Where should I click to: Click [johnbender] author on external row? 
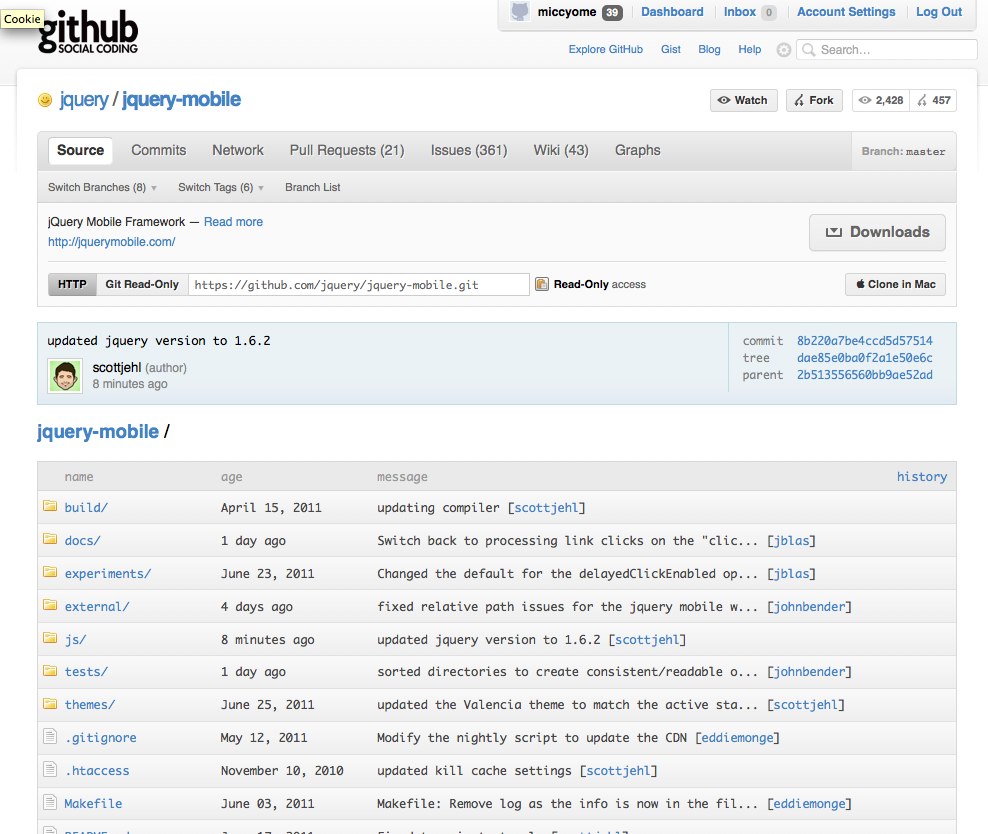click(x=809, y=607)
